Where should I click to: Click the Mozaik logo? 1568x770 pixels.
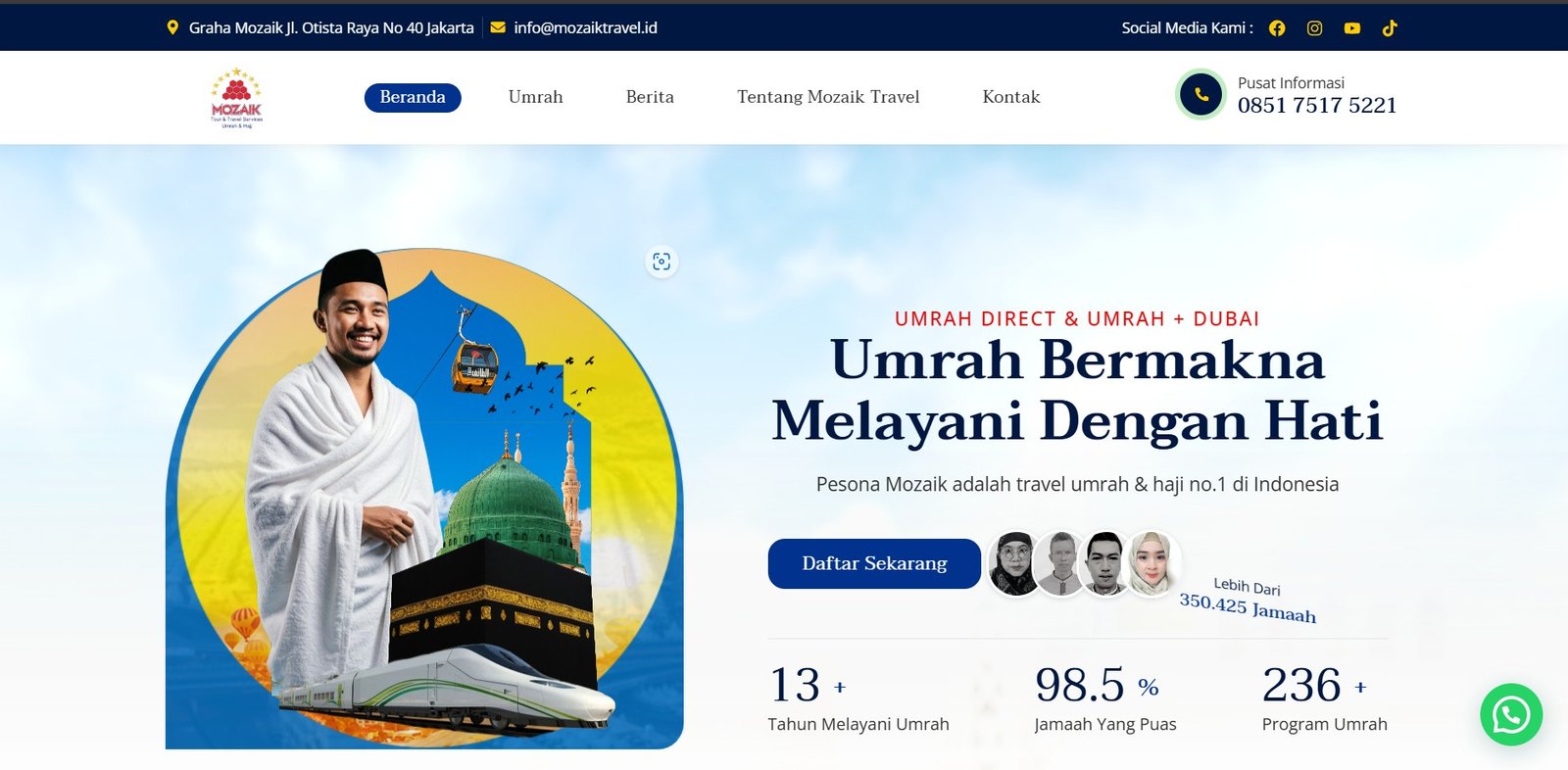tap(236, 98)
